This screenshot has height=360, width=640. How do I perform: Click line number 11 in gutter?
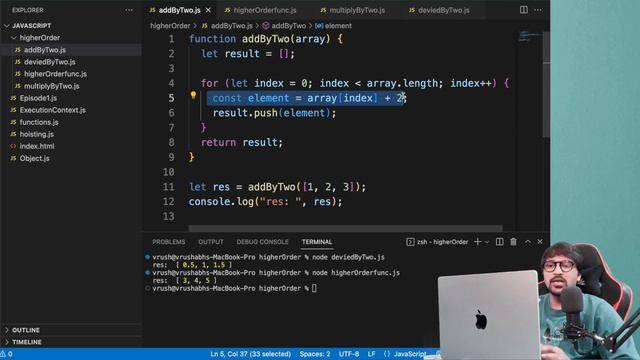(x=169, y=187)
